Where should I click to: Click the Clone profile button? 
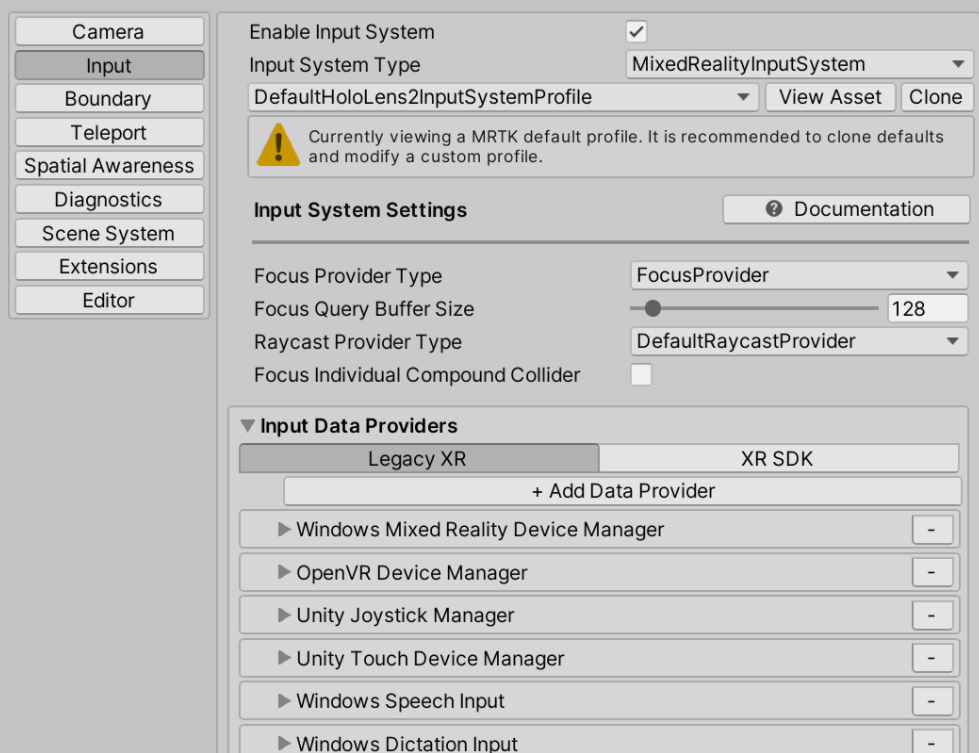click(936, 97)
